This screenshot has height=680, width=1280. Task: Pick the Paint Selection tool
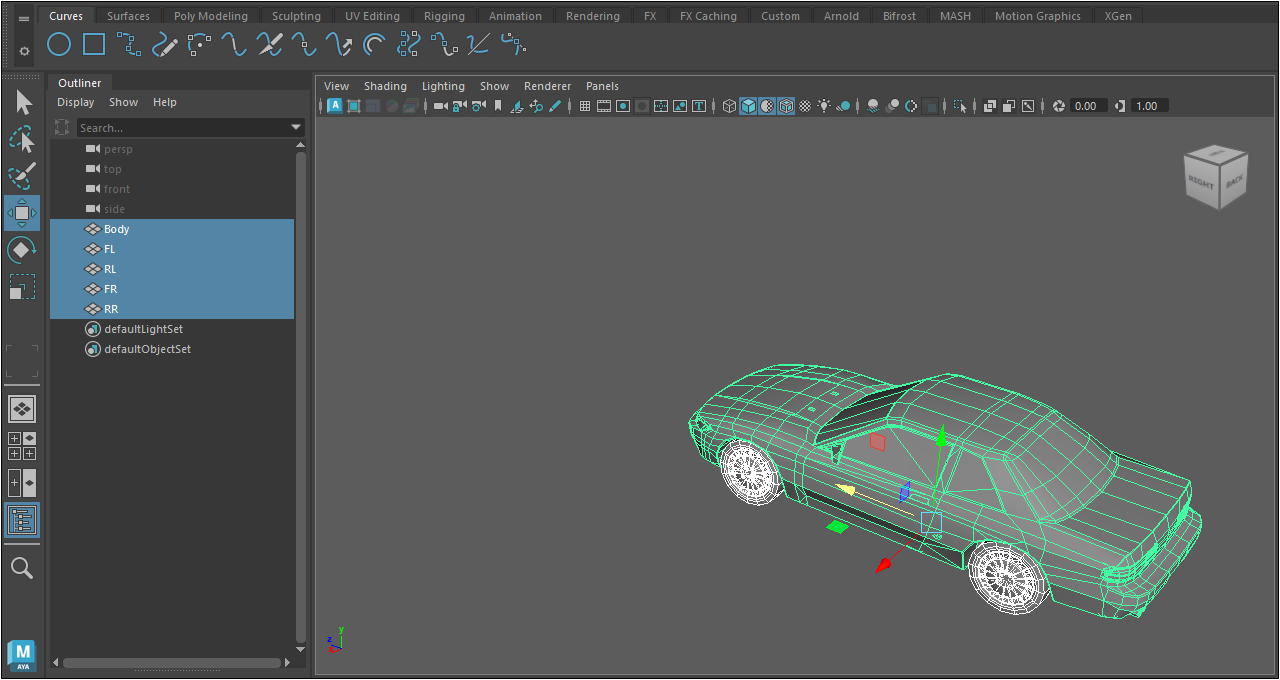(x=22, y=176)
